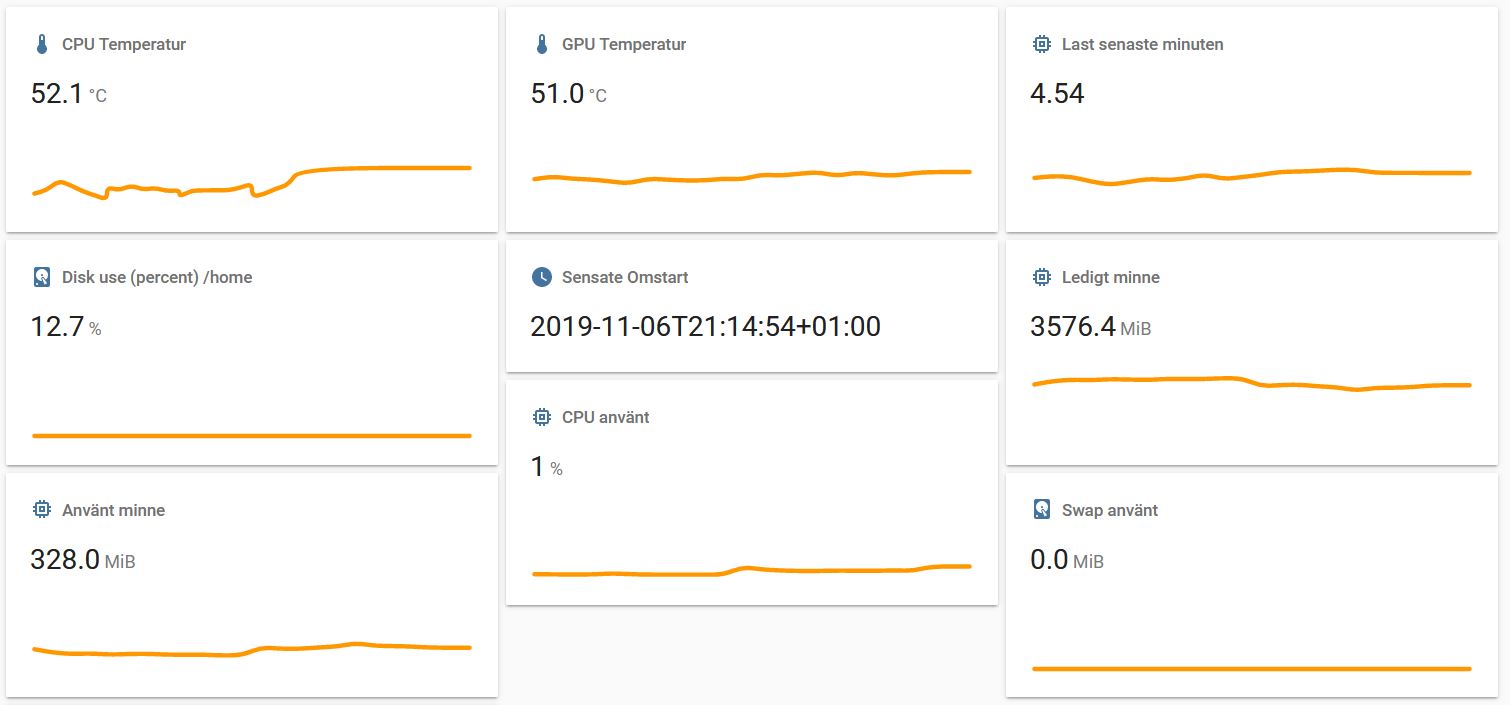The width and height of the screenshot is (1510, 705).
Task: Open the Ledigt minne 3576.4 MiB value
Action: pyautogui.click(x=1091, y=327)
